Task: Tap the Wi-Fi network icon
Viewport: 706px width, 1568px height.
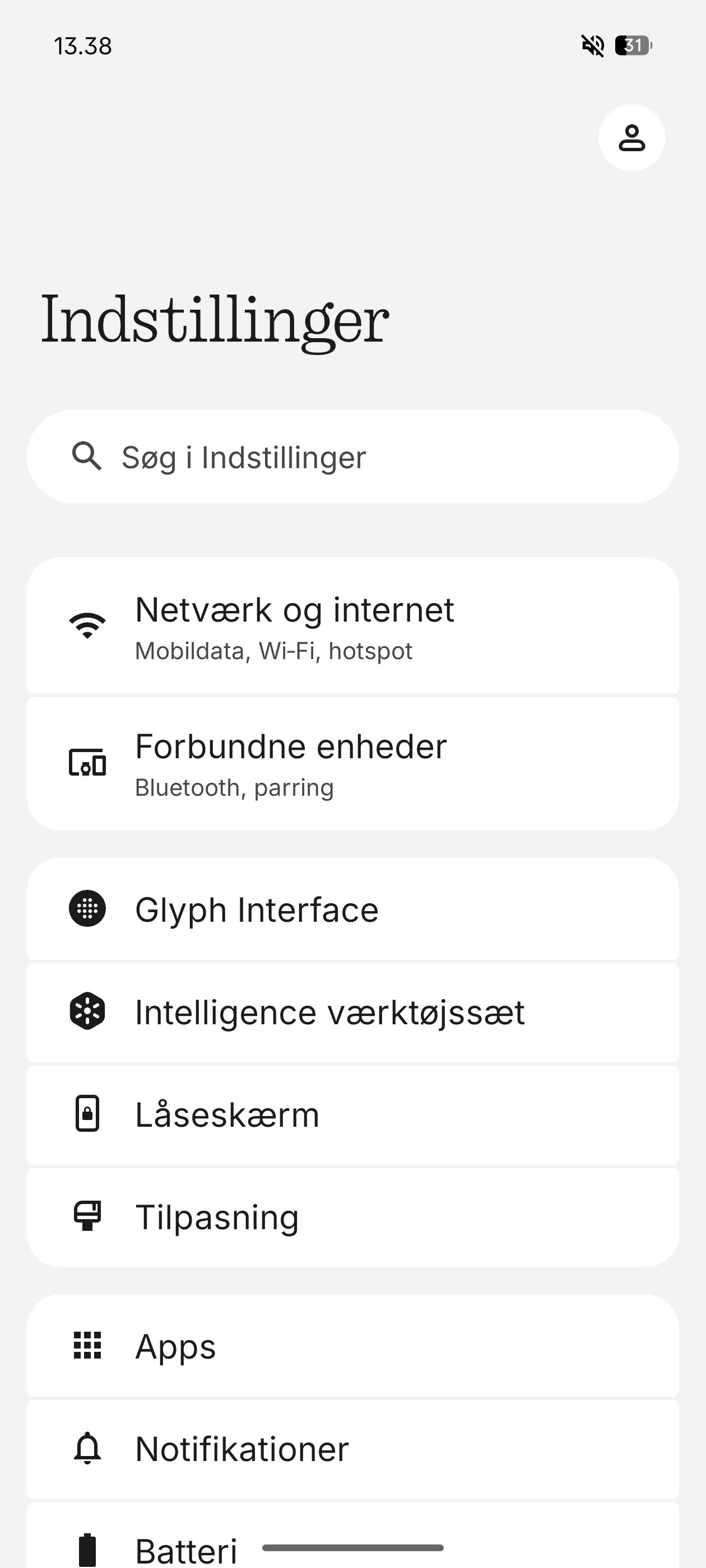Action: 87,626
